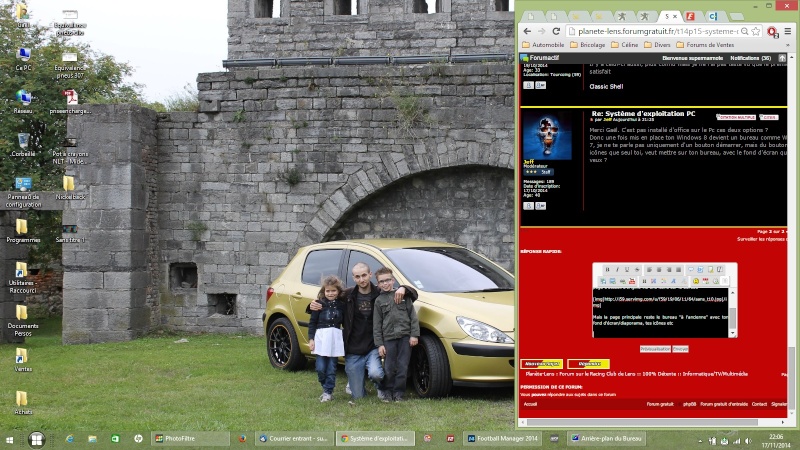Click the red Opera-style extension icon
This screenshot has width=800, height=450.
coord(772,32)
